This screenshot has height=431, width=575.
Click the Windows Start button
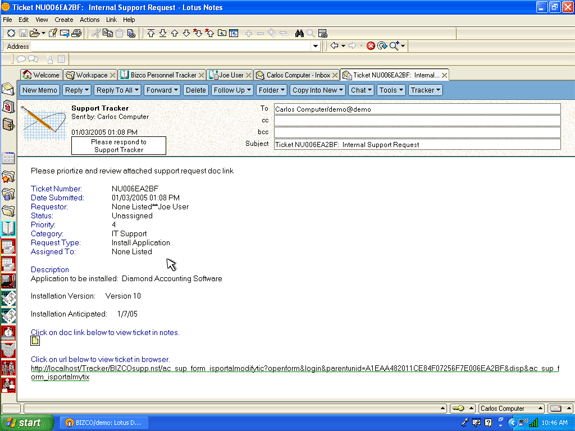[27, 423]
